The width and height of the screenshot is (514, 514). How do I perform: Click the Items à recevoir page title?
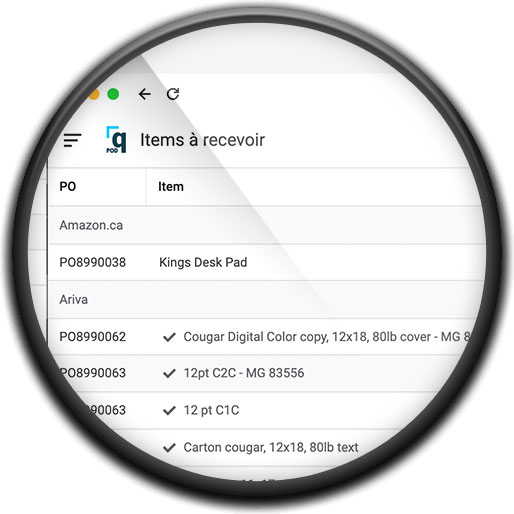[x=202, y=140]
